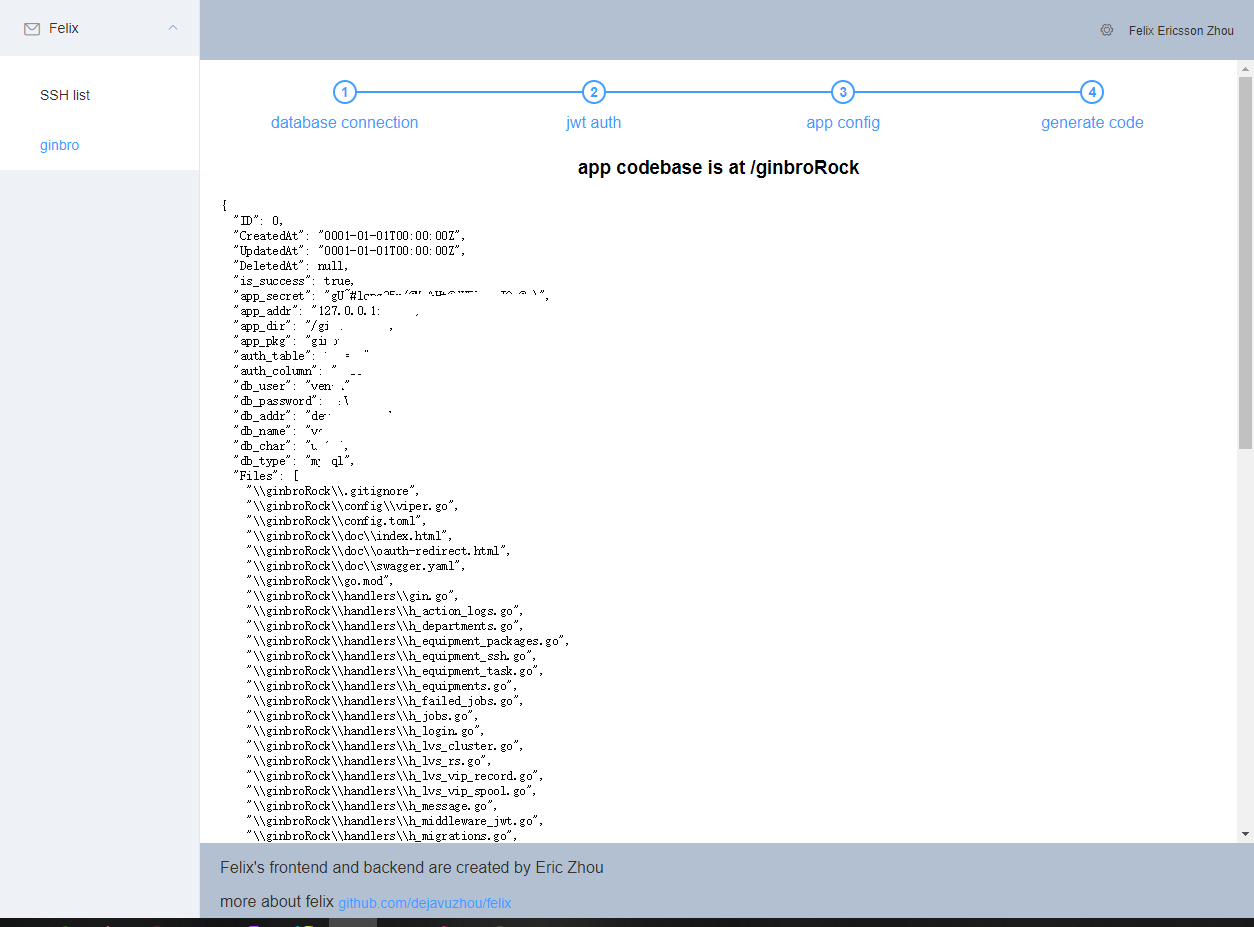Click the "app codebase is at /ginbroRock" heading
The image size is (1254, 927).
tap(718, 167)
